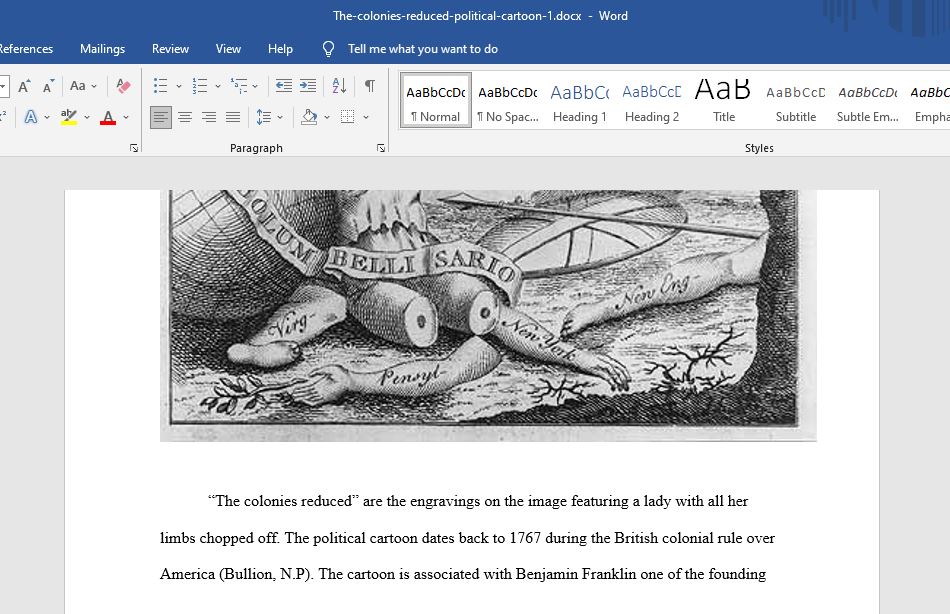Apply red font color
This screenshot has height=614, width=950.
(108, 117)
